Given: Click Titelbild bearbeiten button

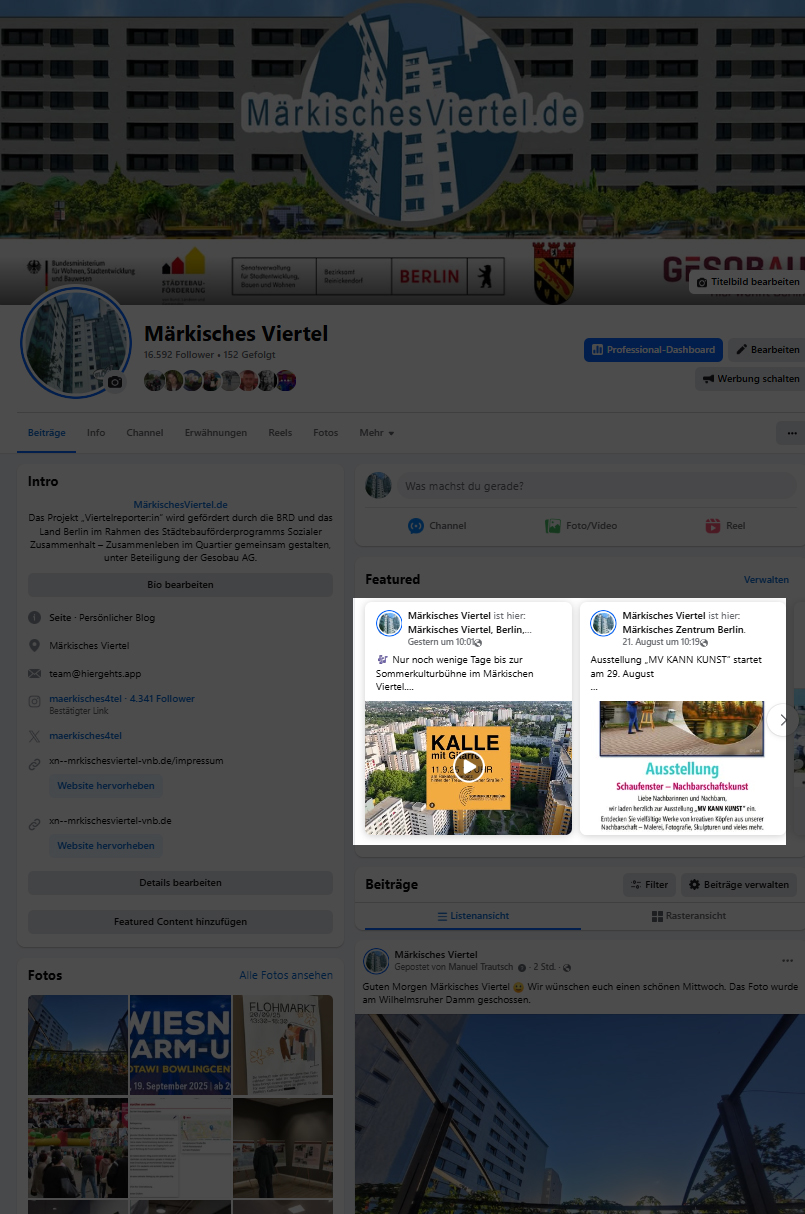Looking at the screenshot, I should [747, 283].
